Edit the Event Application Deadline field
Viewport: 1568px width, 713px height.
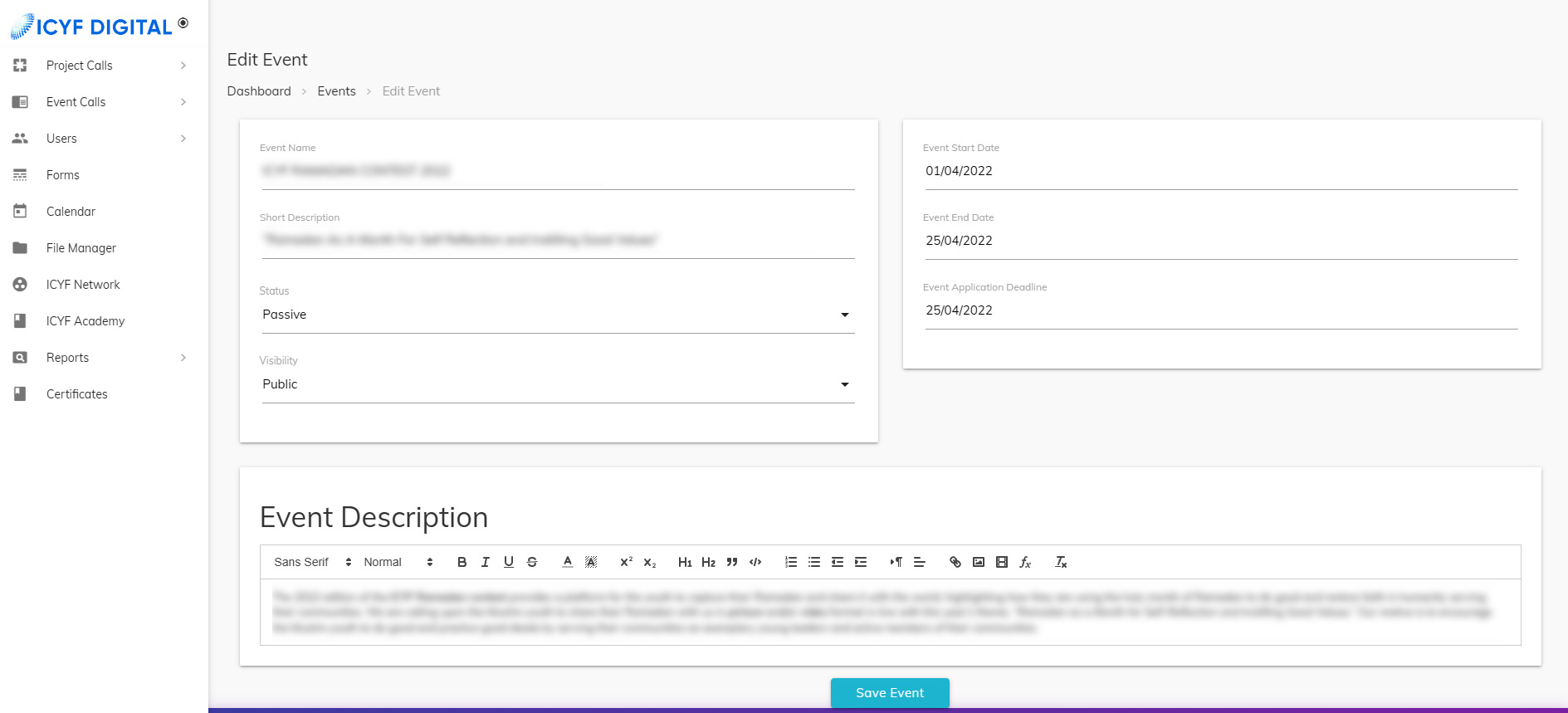(1221, 310)
